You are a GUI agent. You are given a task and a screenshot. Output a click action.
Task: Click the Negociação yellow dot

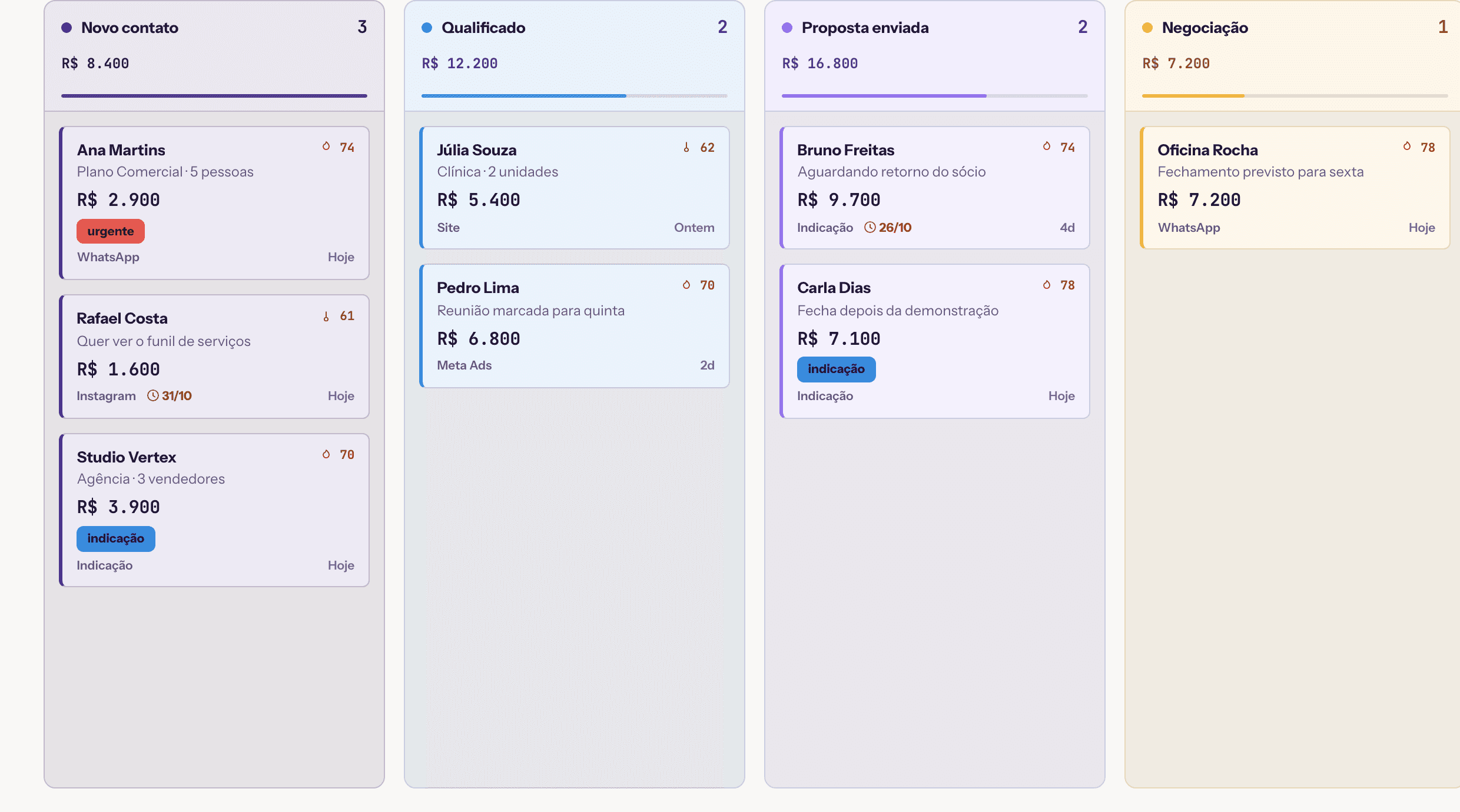point(1147,28)
